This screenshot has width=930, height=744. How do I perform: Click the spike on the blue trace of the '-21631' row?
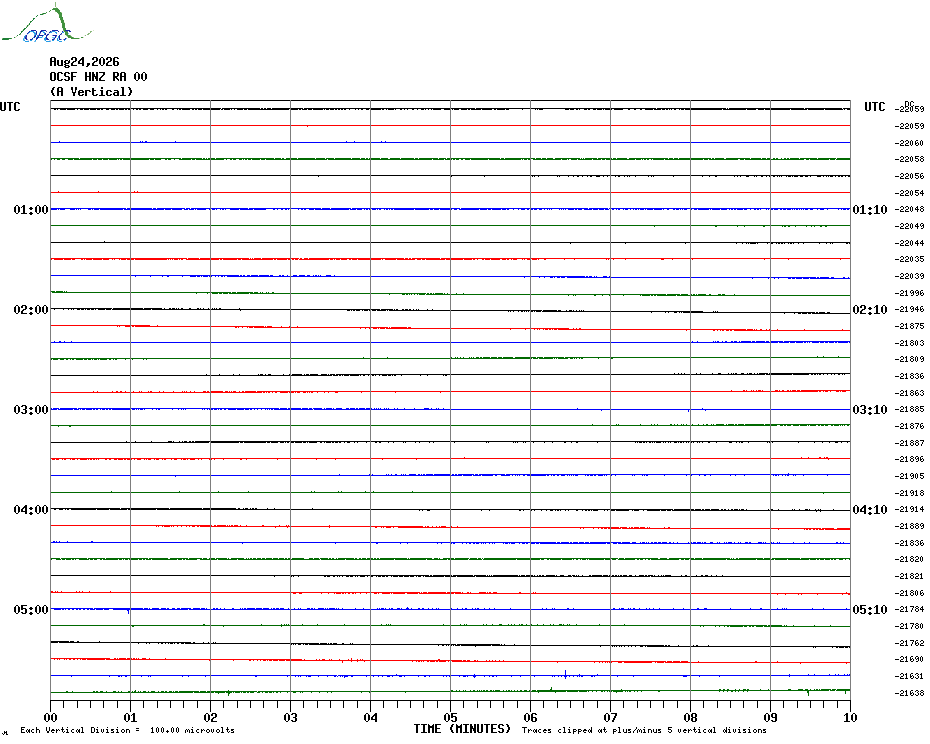coord(565,674)
